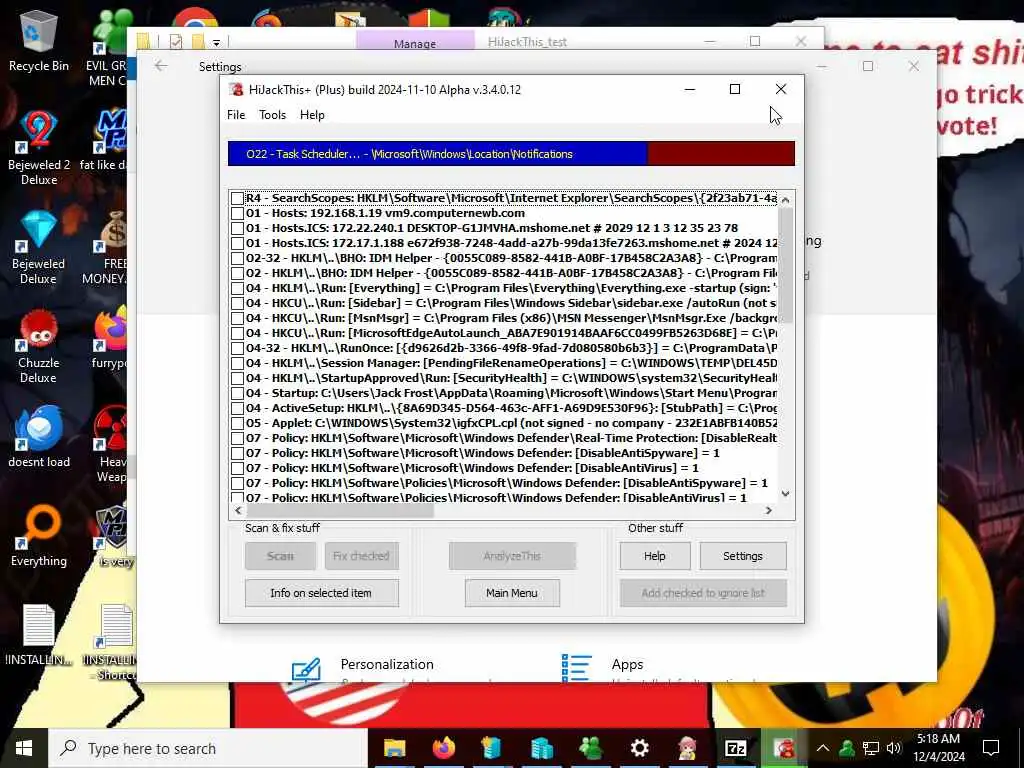Tick the O4 Run: [Everything] checkbox
Screen dimensions: 1024x768
coord(237,288)
